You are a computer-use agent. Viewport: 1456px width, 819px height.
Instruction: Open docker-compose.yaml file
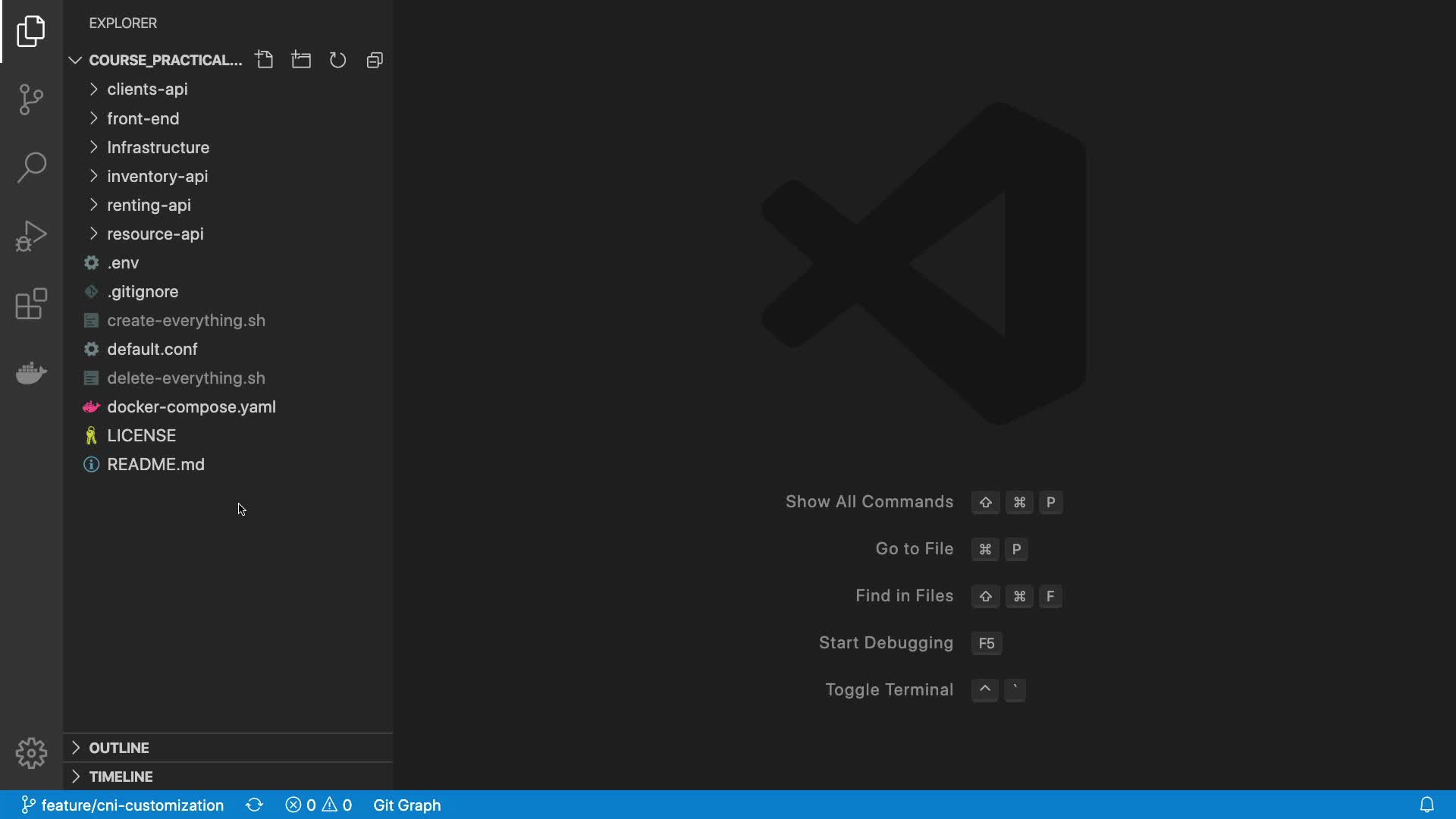tap(191, 407)
